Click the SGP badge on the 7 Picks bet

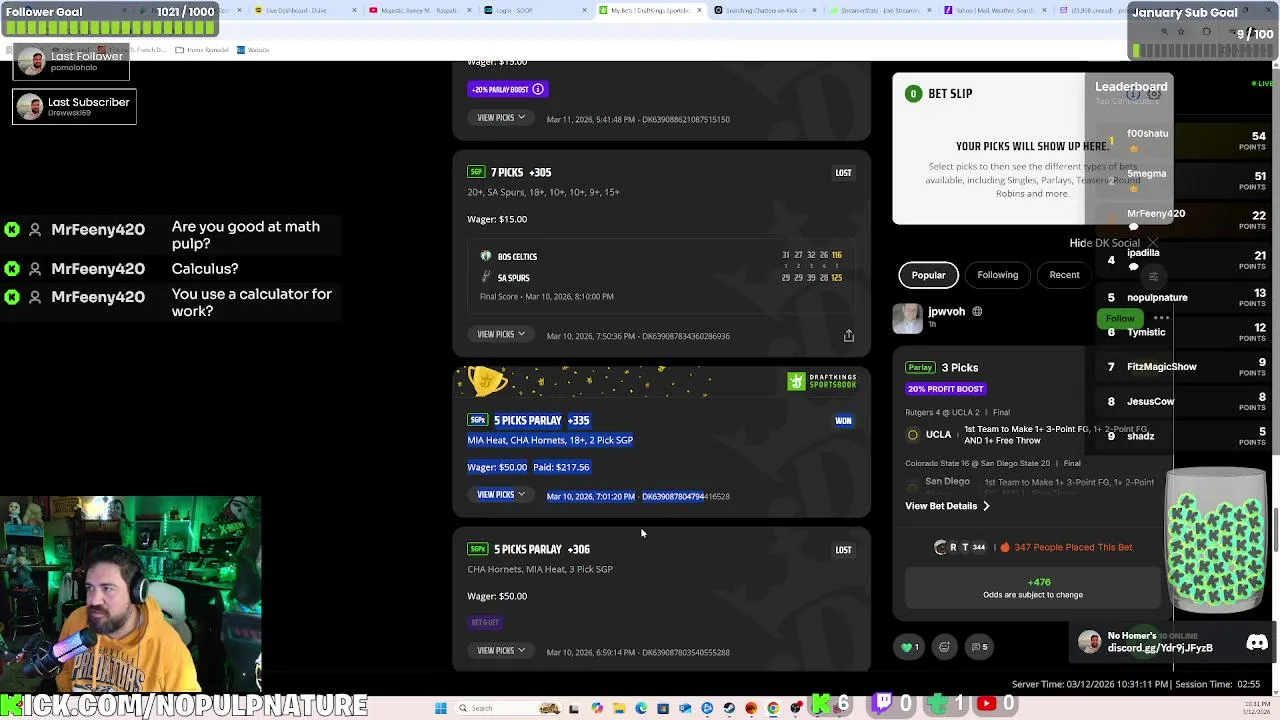476,172
